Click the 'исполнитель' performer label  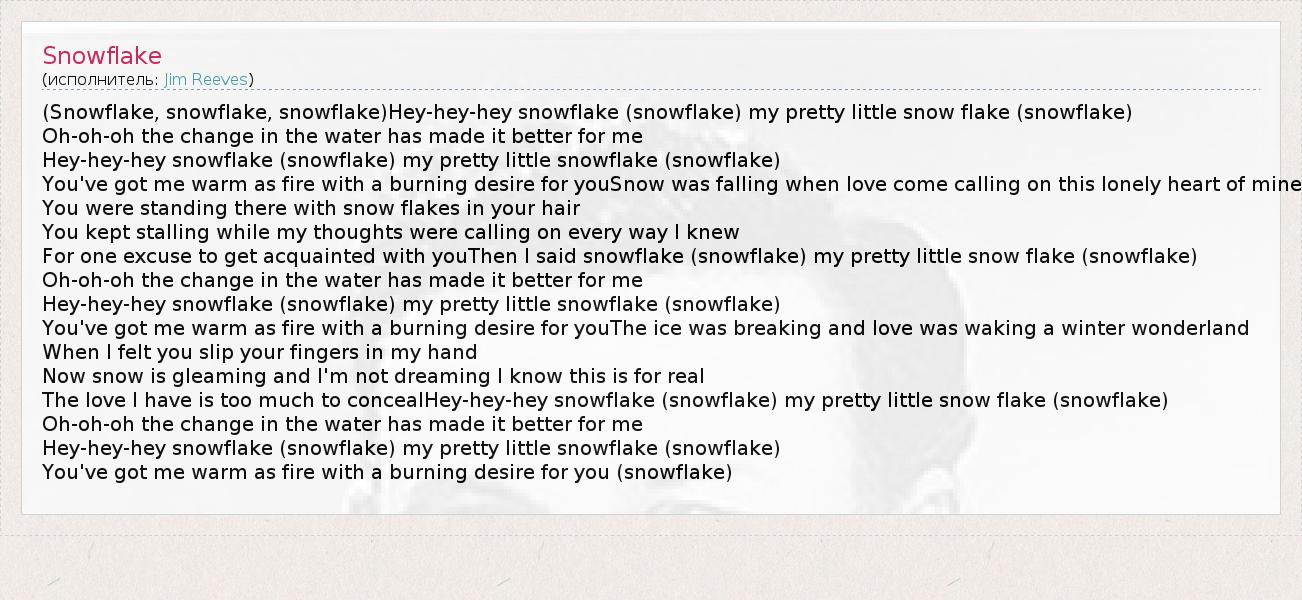100,79
